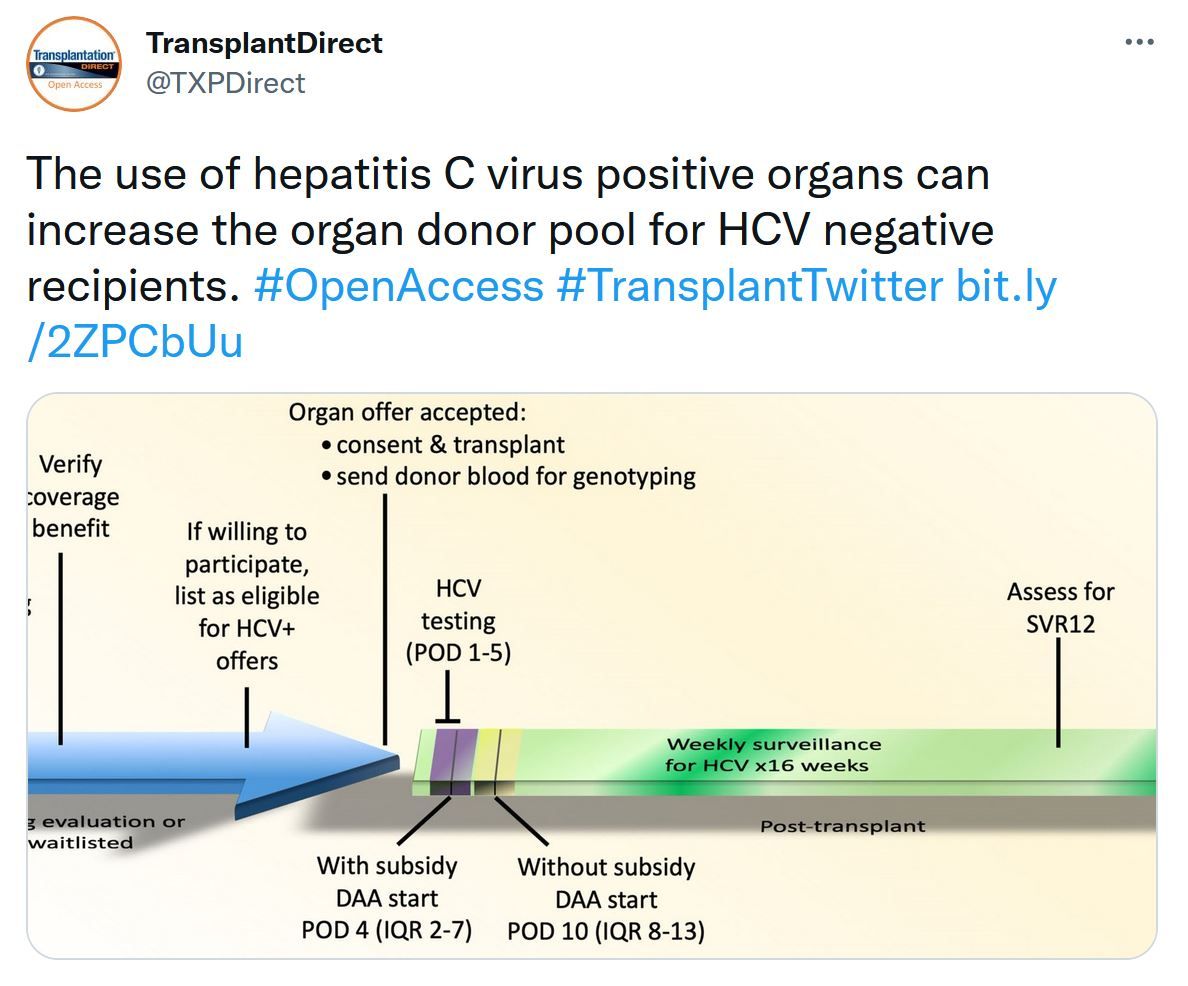
Task: Click 'Without subsidy DAA start' text
Action: click(x=606, y=883)
